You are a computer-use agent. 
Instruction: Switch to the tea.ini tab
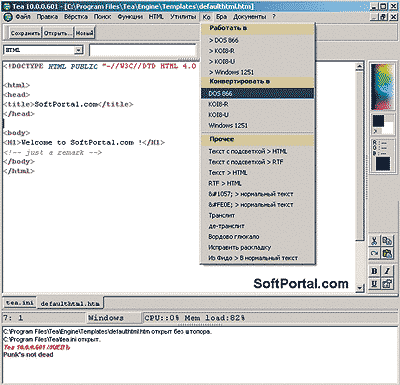20,303
